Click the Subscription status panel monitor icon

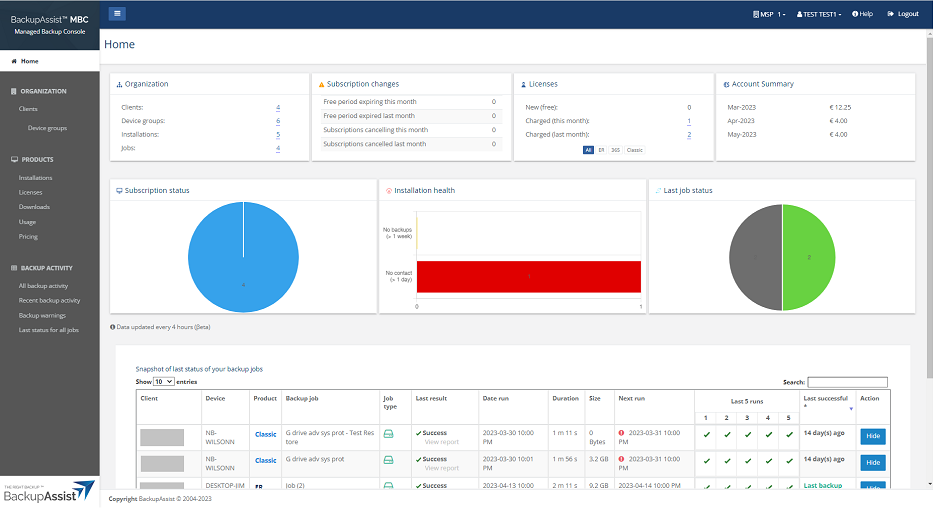[x=119, y=191]
